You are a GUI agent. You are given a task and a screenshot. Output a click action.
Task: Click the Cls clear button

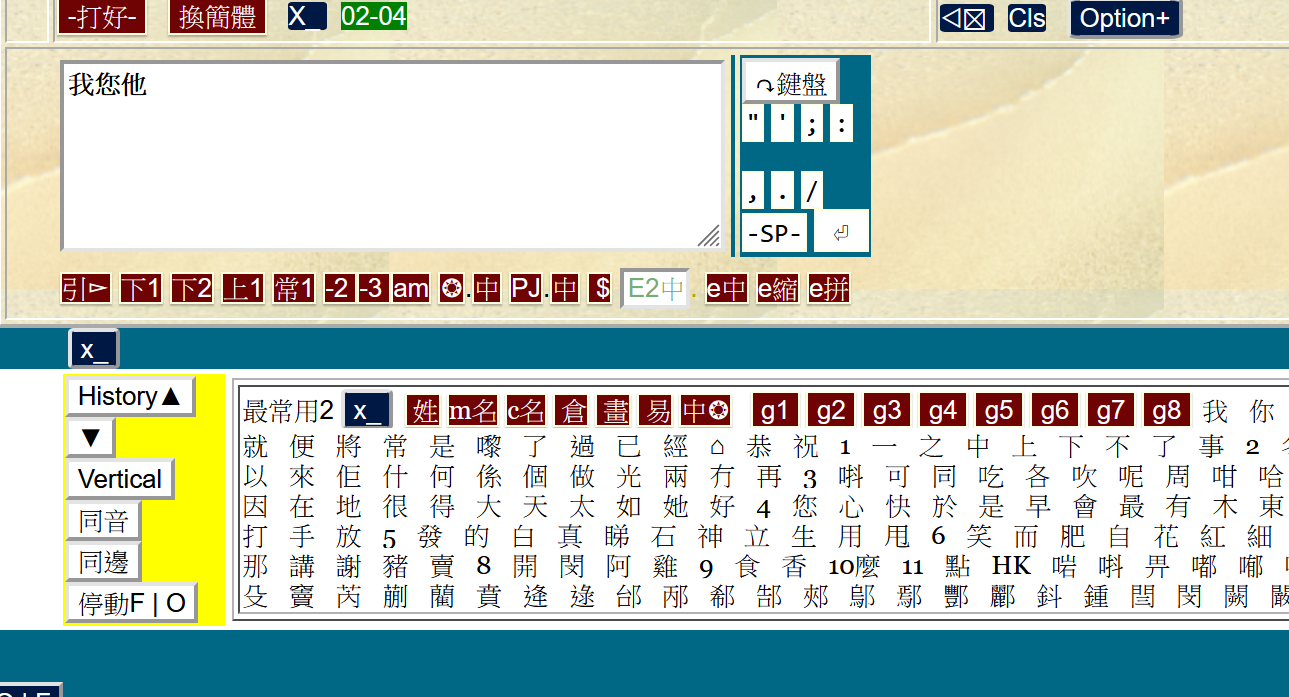pos(1027,18)
